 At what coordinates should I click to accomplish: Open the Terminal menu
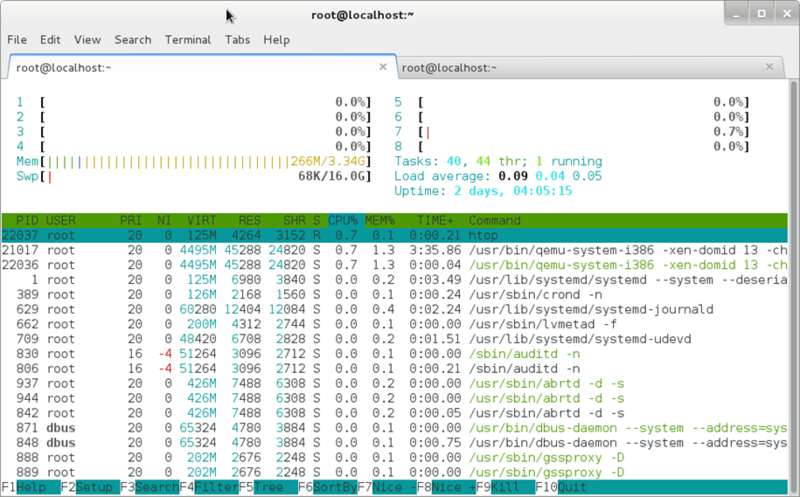coord(188,40)
